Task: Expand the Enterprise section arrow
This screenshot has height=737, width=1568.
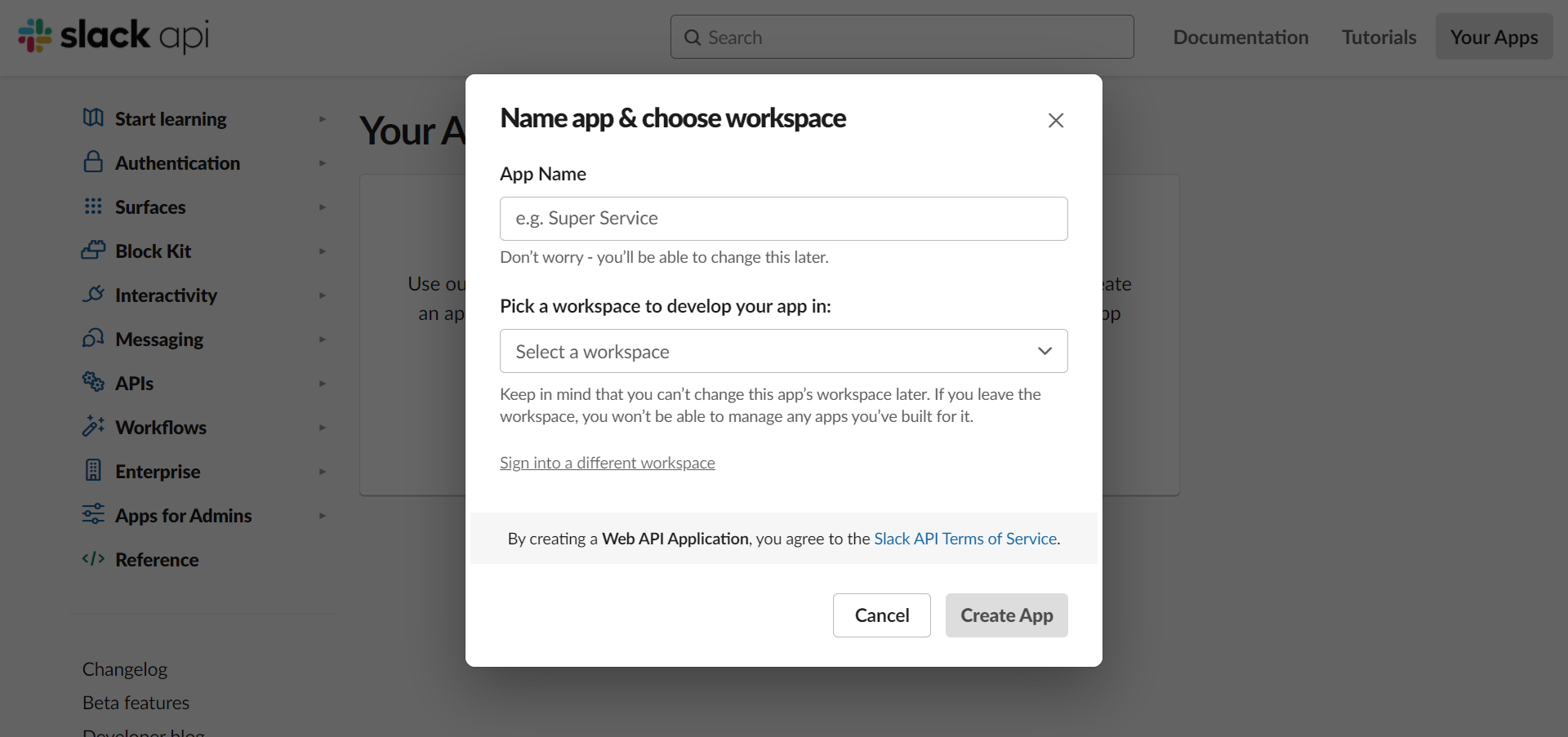Action: [x=323, y=472]
